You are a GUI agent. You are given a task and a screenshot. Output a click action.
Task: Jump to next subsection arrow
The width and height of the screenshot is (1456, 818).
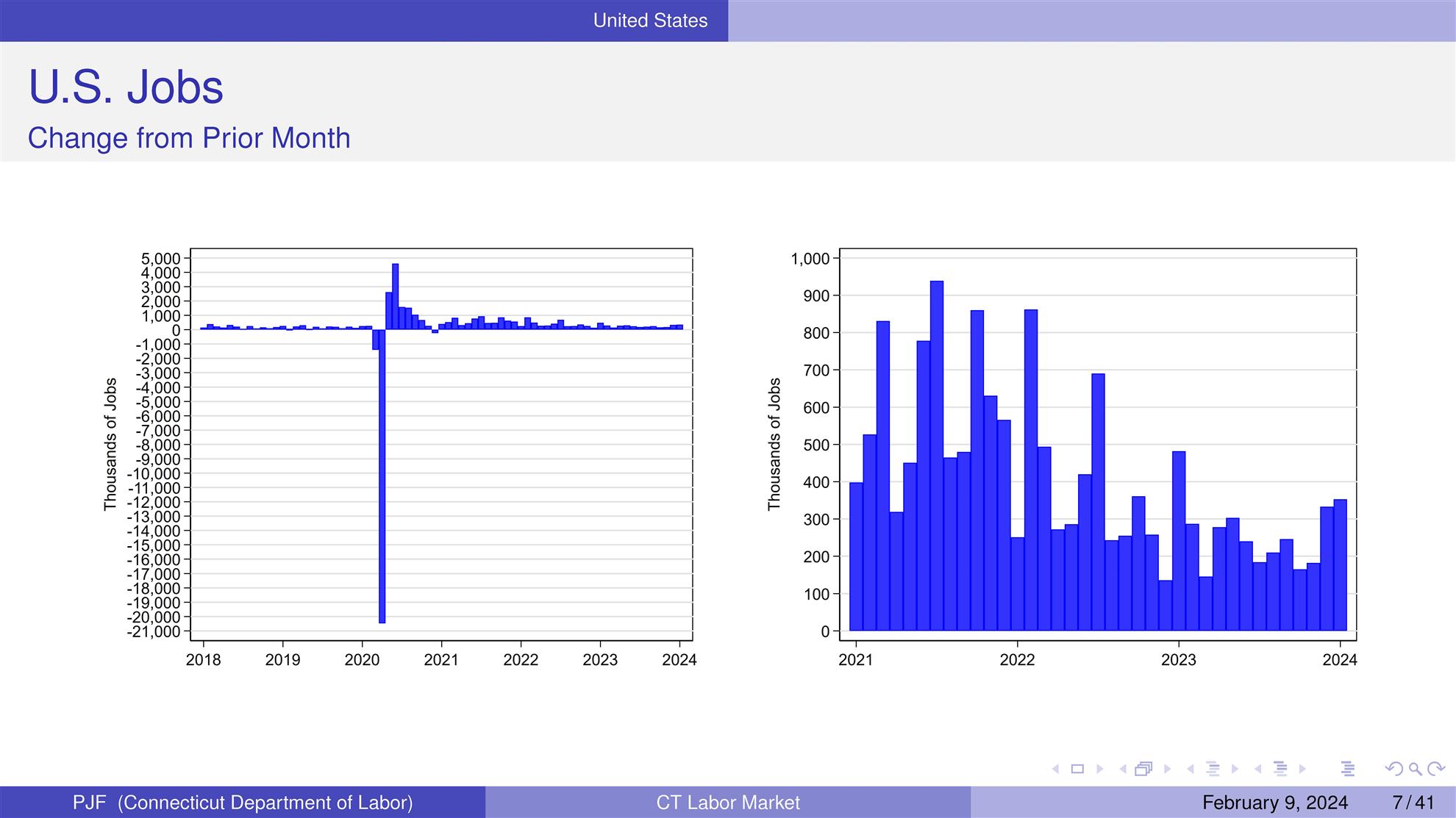click(1235, 769)
